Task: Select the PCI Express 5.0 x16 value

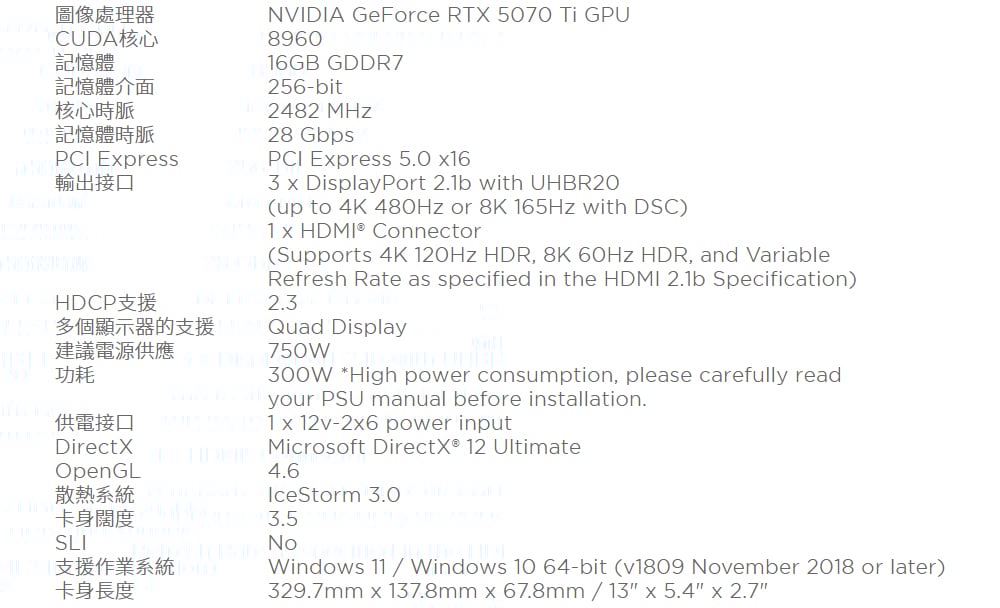Action: click(x=369, y=159)
